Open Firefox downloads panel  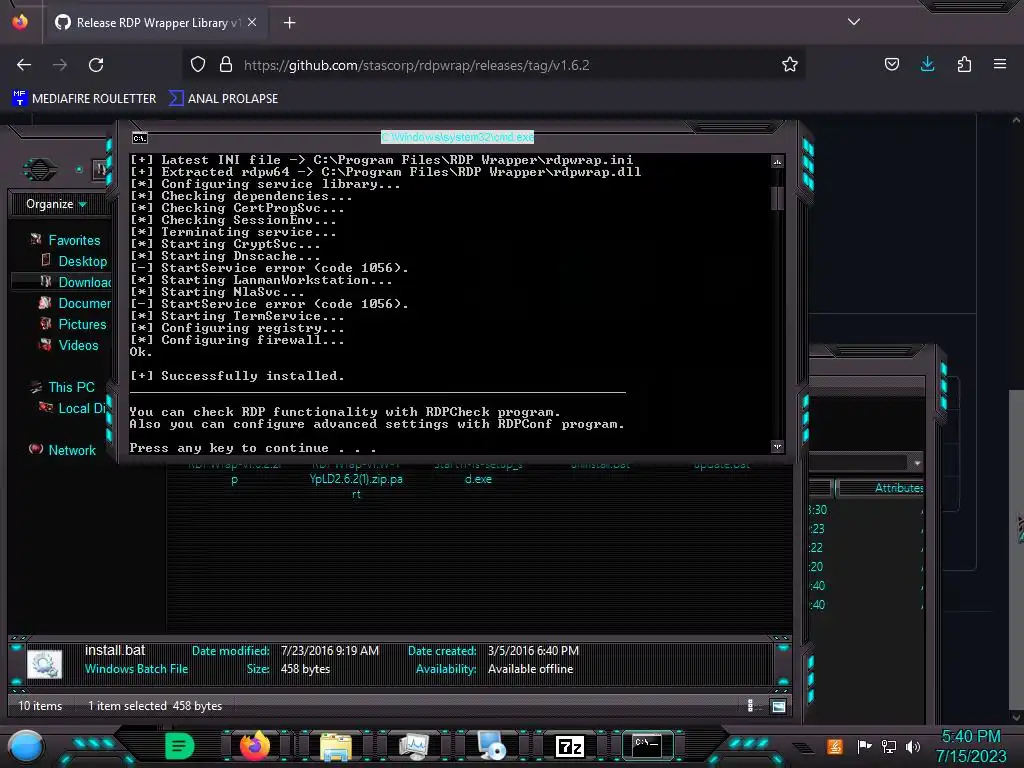point(927,64)
